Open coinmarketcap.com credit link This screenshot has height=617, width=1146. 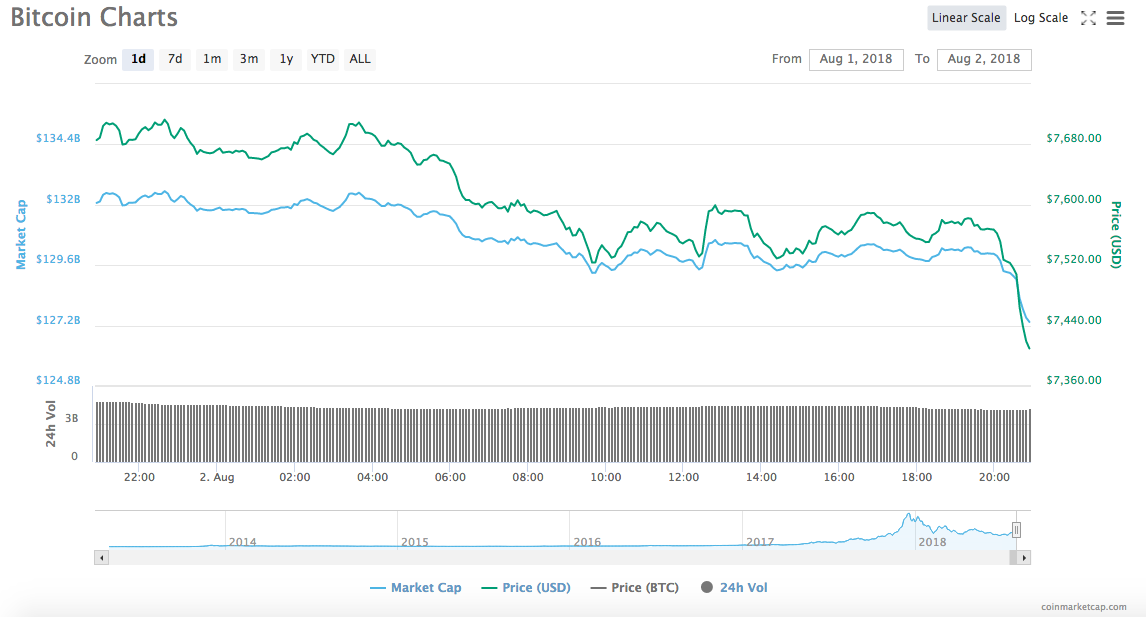[1084, 607]
